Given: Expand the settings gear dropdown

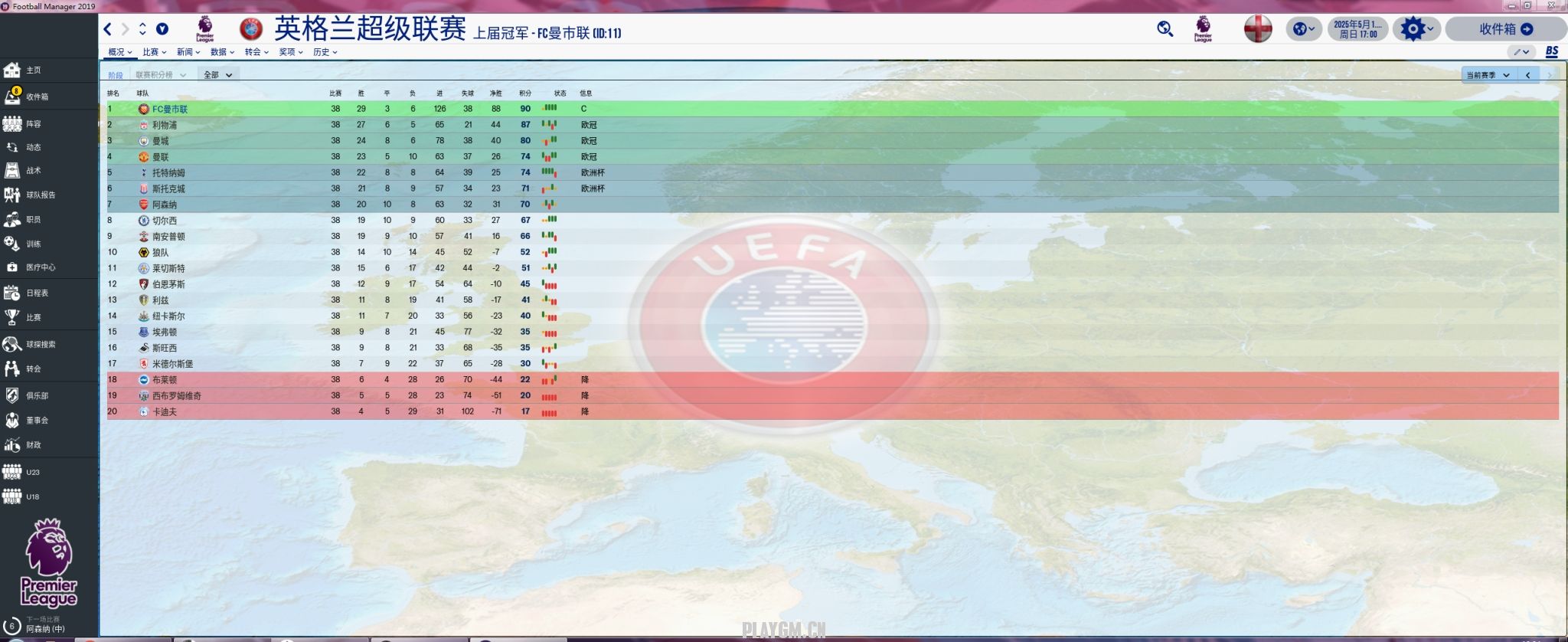Looking at the screenshot, I should [x=1416, y=29].
